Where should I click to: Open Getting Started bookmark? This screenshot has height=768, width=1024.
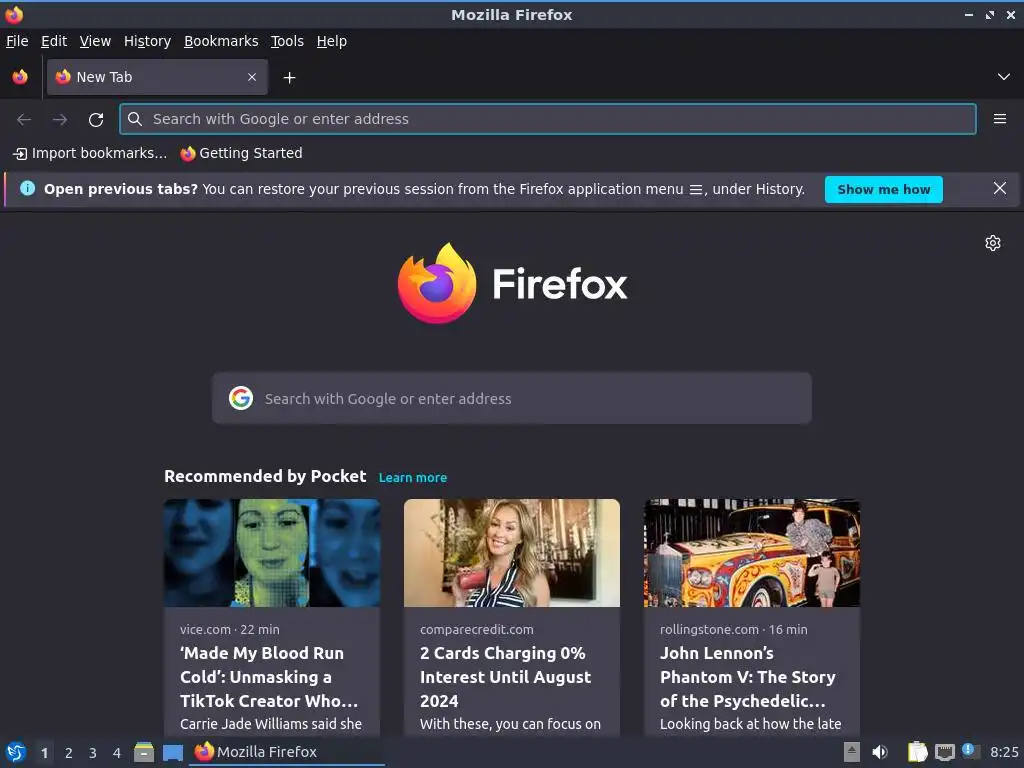click(x=242, y=153)
